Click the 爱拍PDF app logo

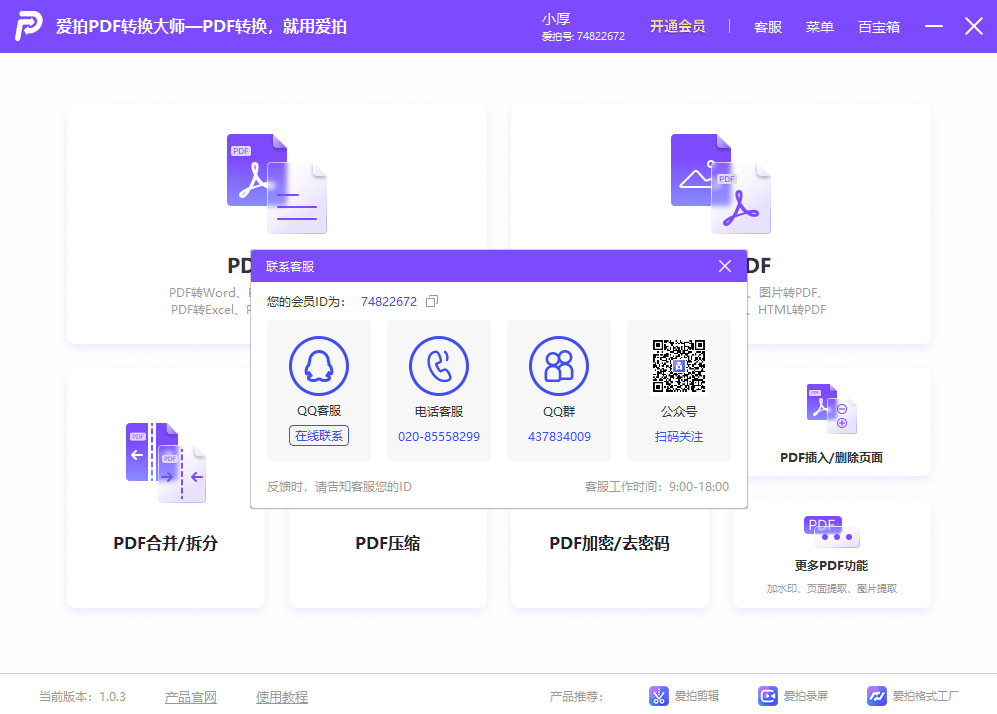(29, 26)
